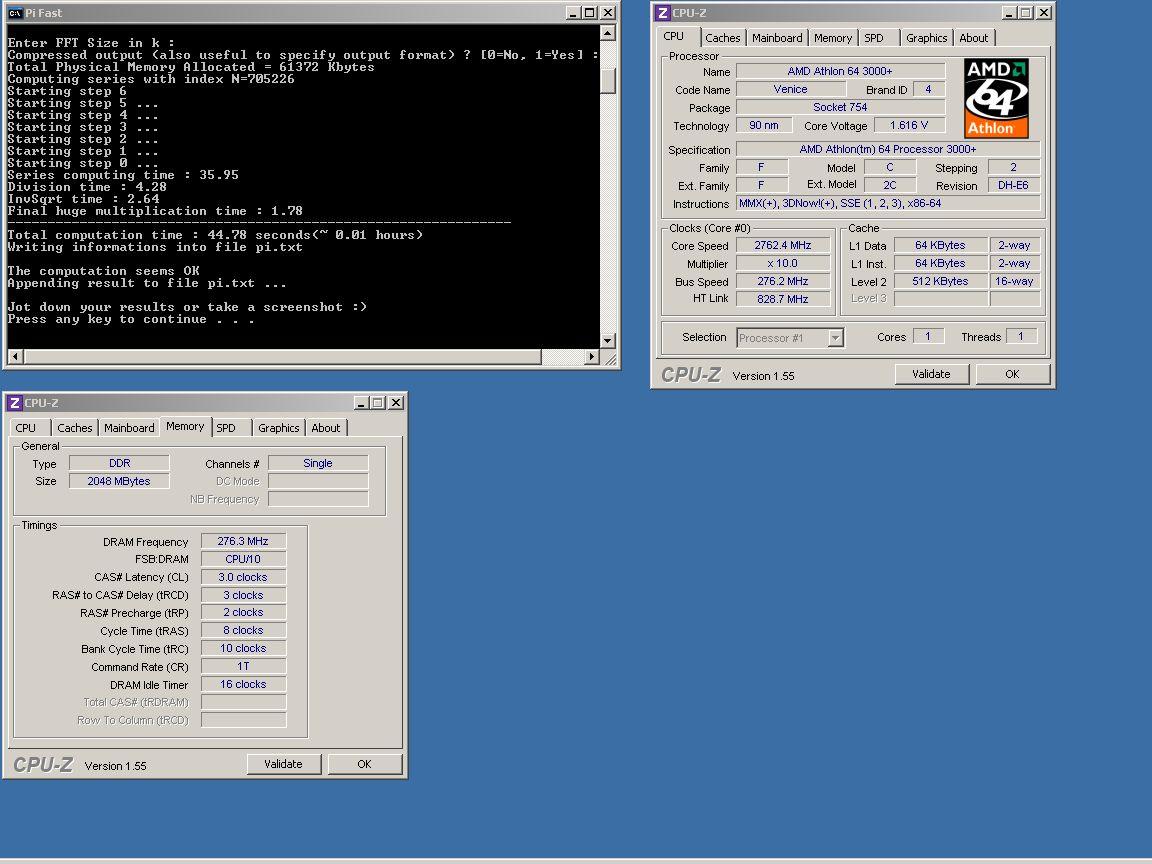Switch to Caches tab in the CPU window
The image size is (1152, 864).
tap(722, 37)
